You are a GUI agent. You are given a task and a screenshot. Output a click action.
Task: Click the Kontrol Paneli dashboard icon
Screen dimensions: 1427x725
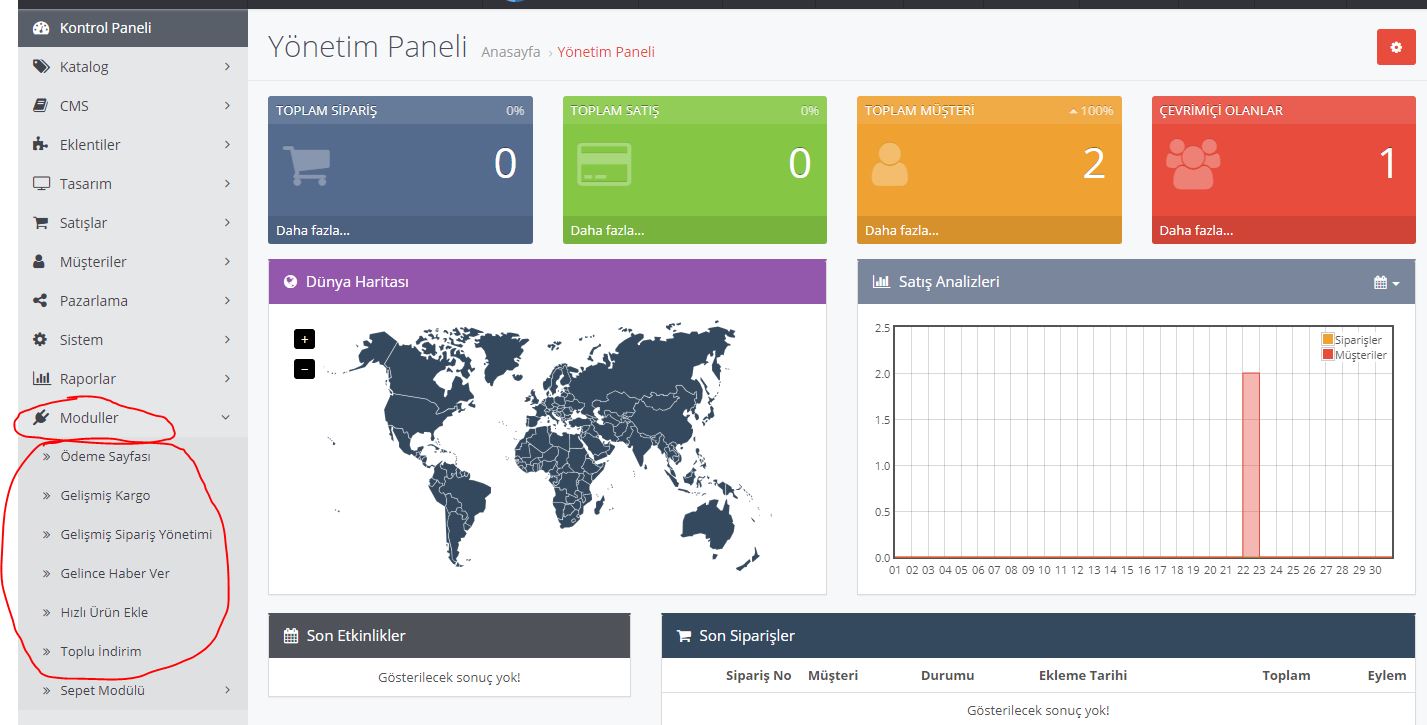pos(41,28)
